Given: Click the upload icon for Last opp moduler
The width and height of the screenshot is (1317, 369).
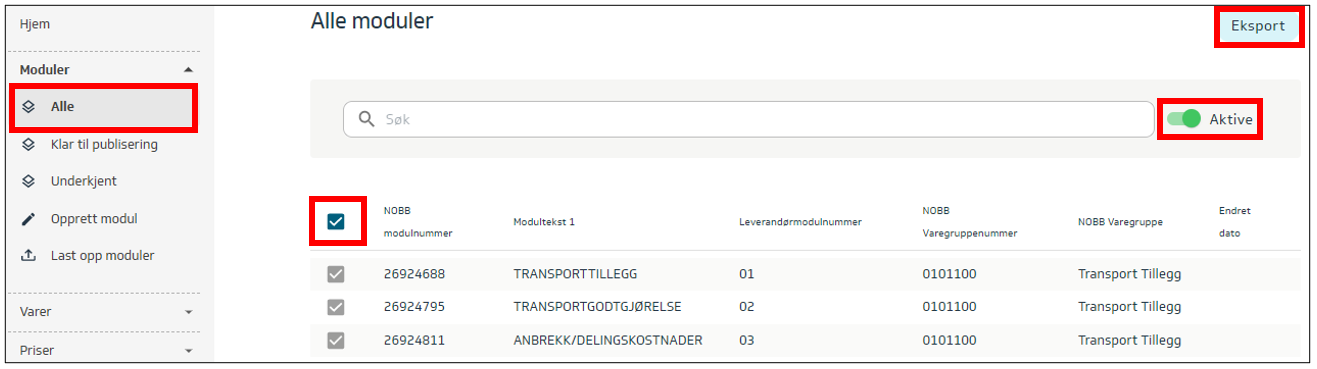Looking at the screenshot, I should [x=29, y=255].
